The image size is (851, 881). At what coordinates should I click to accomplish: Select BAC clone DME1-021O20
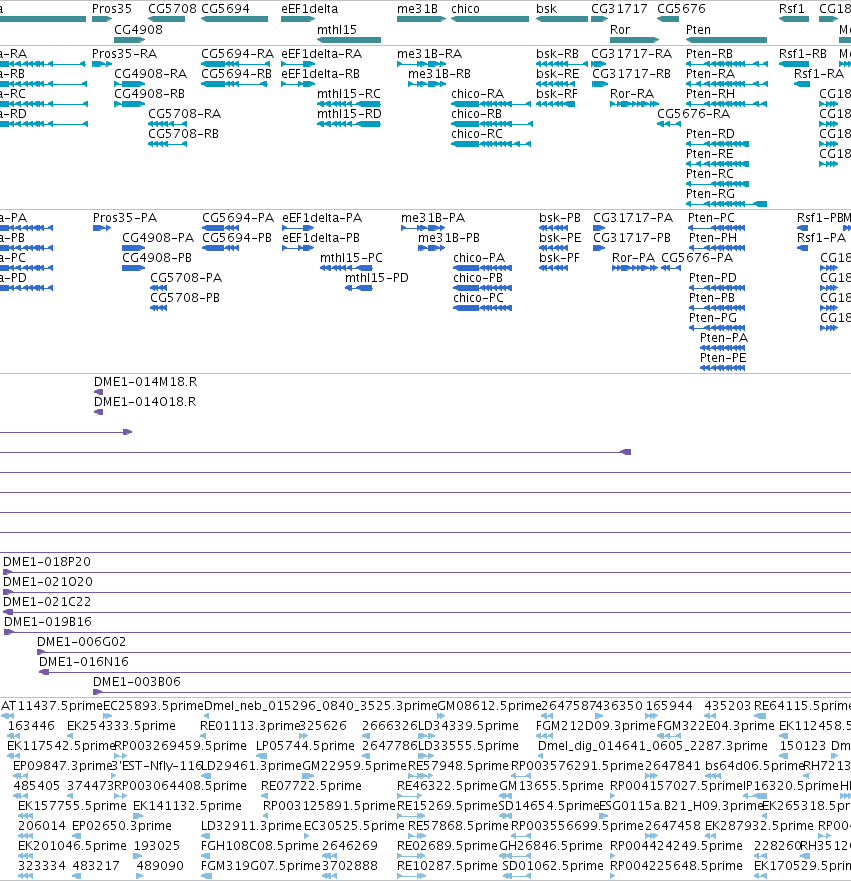click(427, 592)
